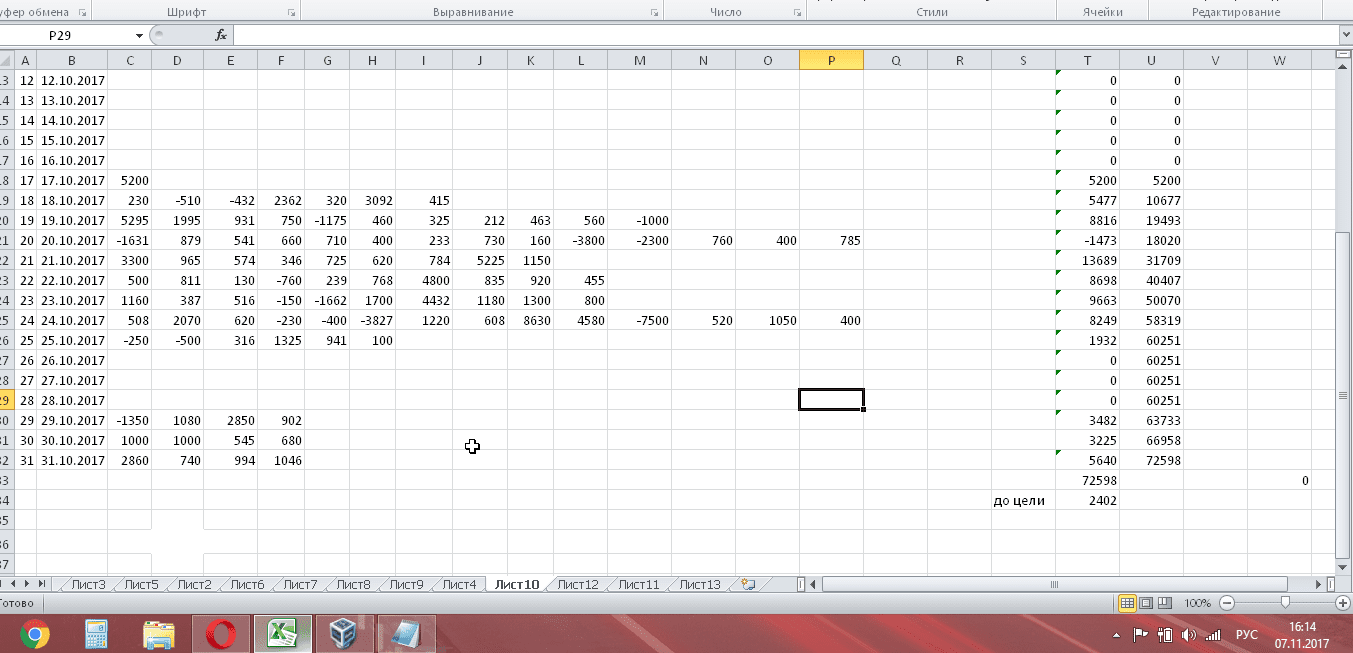Click the Insert Worksheet tab icon
The image size is (1353, 653).
(747, 584)
